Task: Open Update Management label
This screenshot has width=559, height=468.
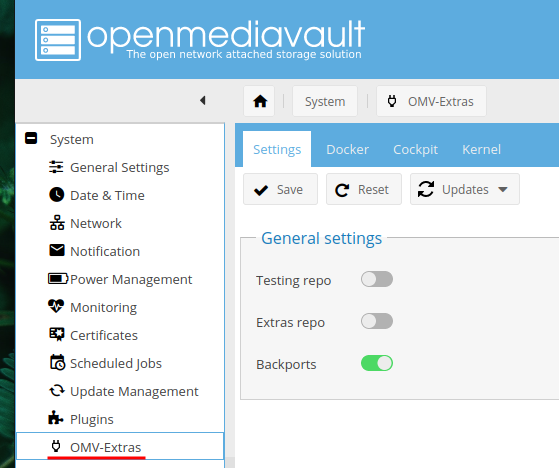Action: (x=134, y=391)
